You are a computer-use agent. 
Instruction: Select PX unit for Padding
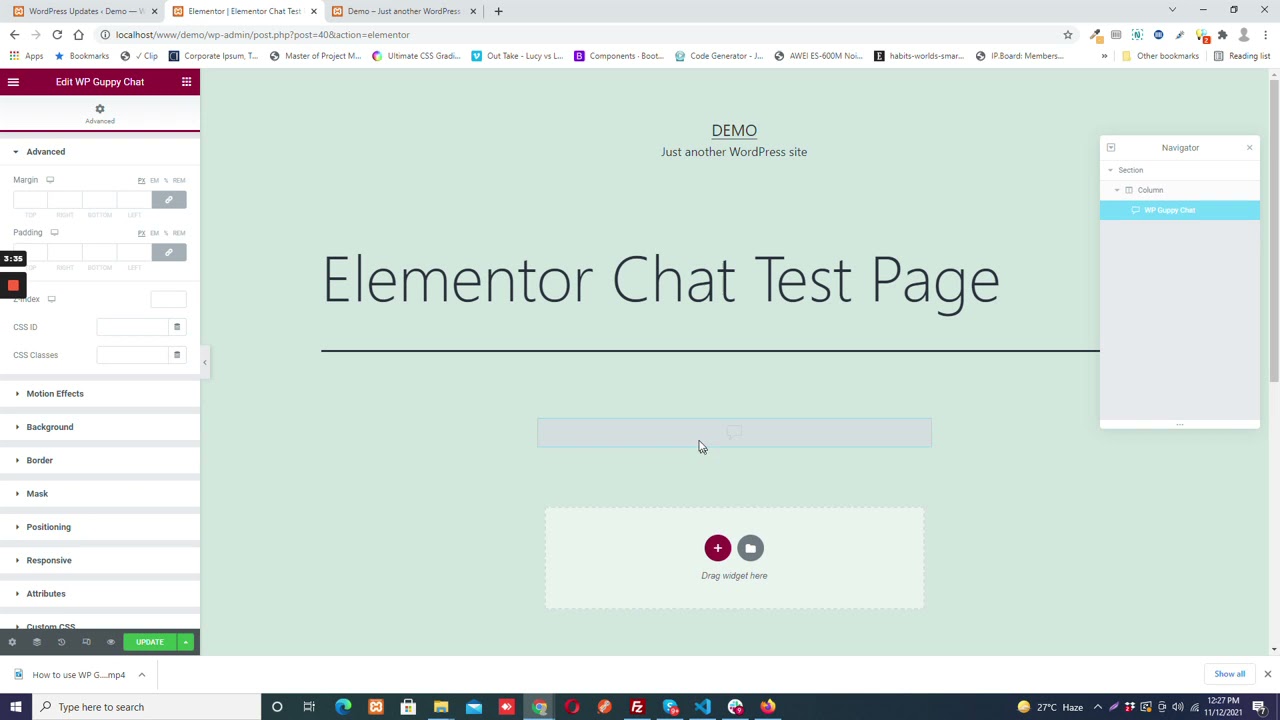point(141,233)
